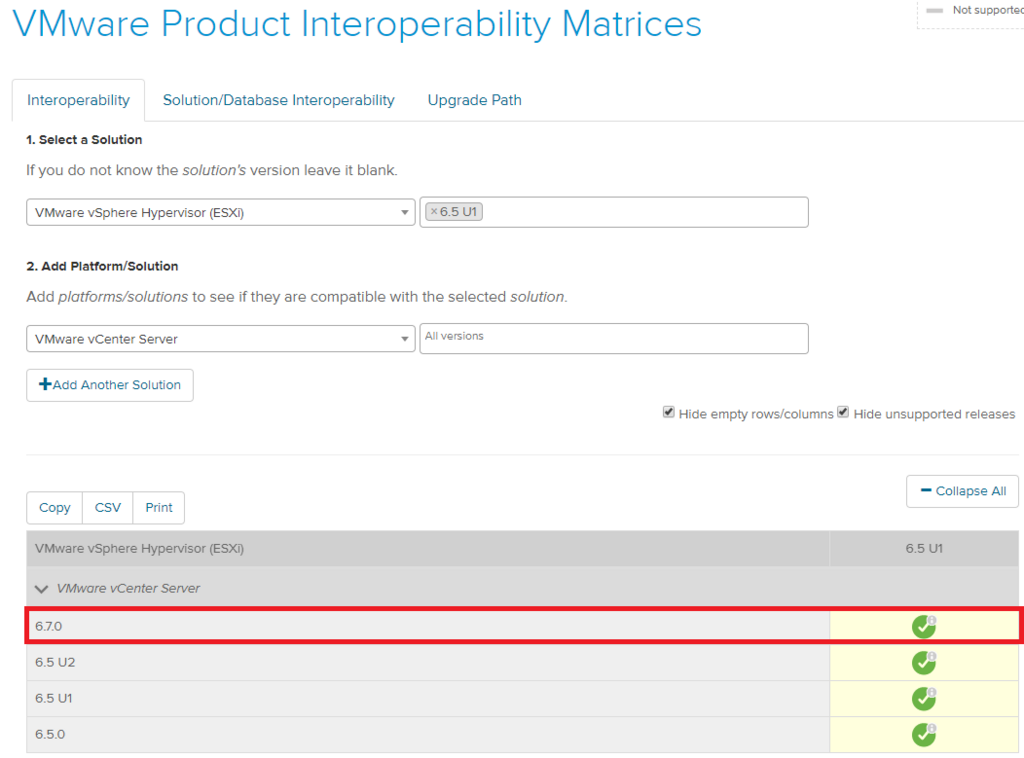Click the green compatible checkmark for vCenter 6.7.0
1024x758 pixels.
[x=923, y=627]
